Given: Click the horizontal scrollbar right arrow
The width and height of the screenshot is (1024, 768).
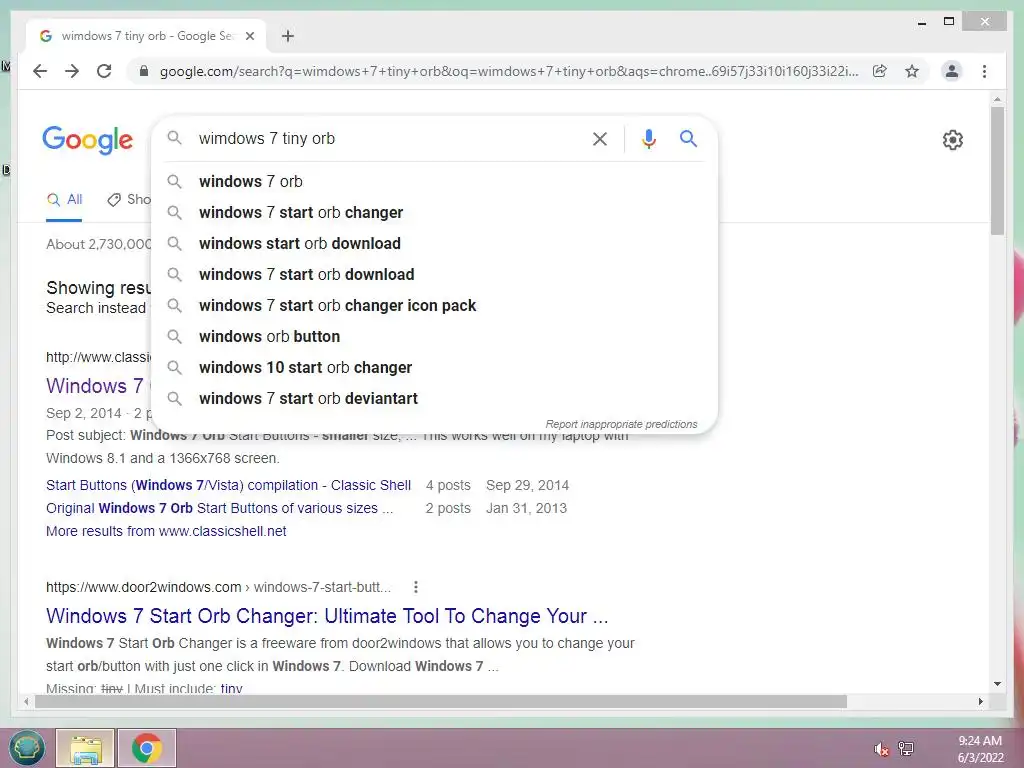Looking at the screenshot, I should tap(980, 701).
